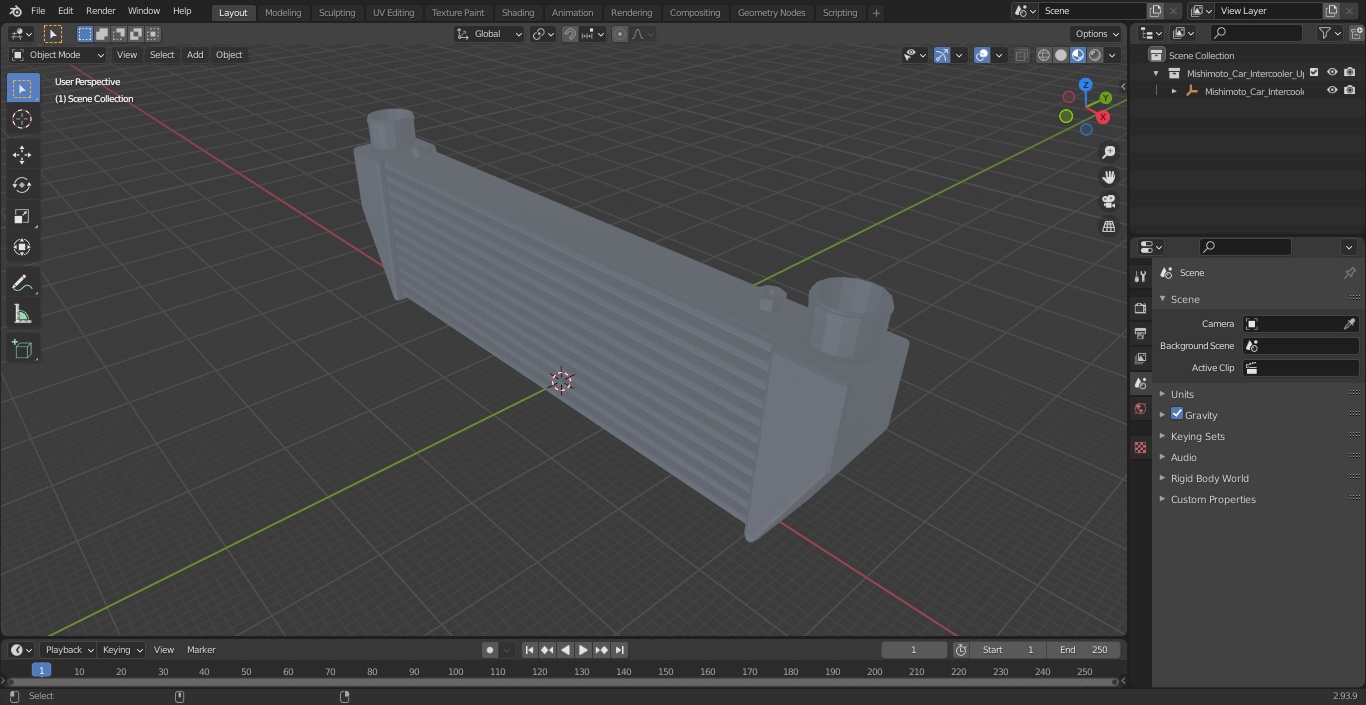Screen dimensions: 1366x705
Task: Switch orthographic/perspective grid icon
Action: click(1108, 226)
